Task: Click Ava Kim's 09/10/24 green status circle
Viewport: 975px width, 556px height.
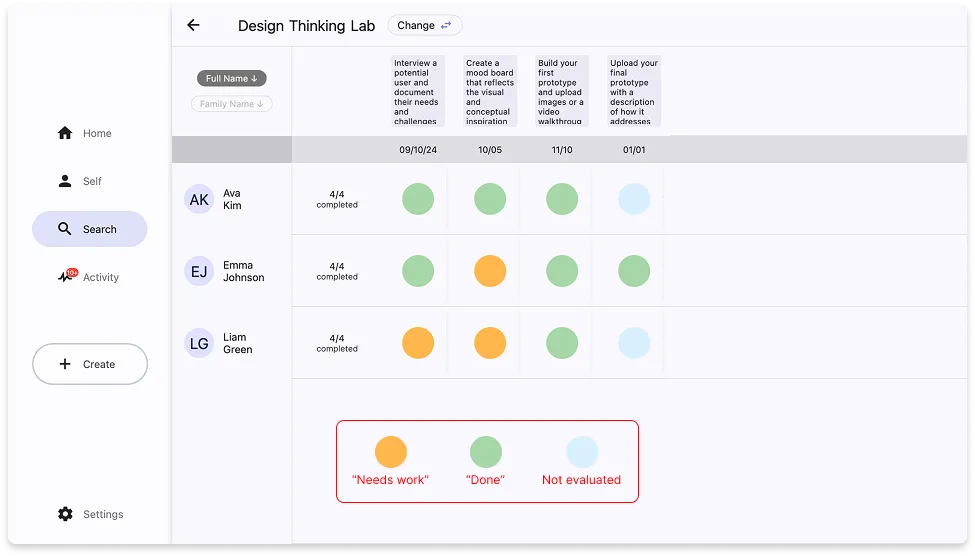Action: (x=418, y=199)
